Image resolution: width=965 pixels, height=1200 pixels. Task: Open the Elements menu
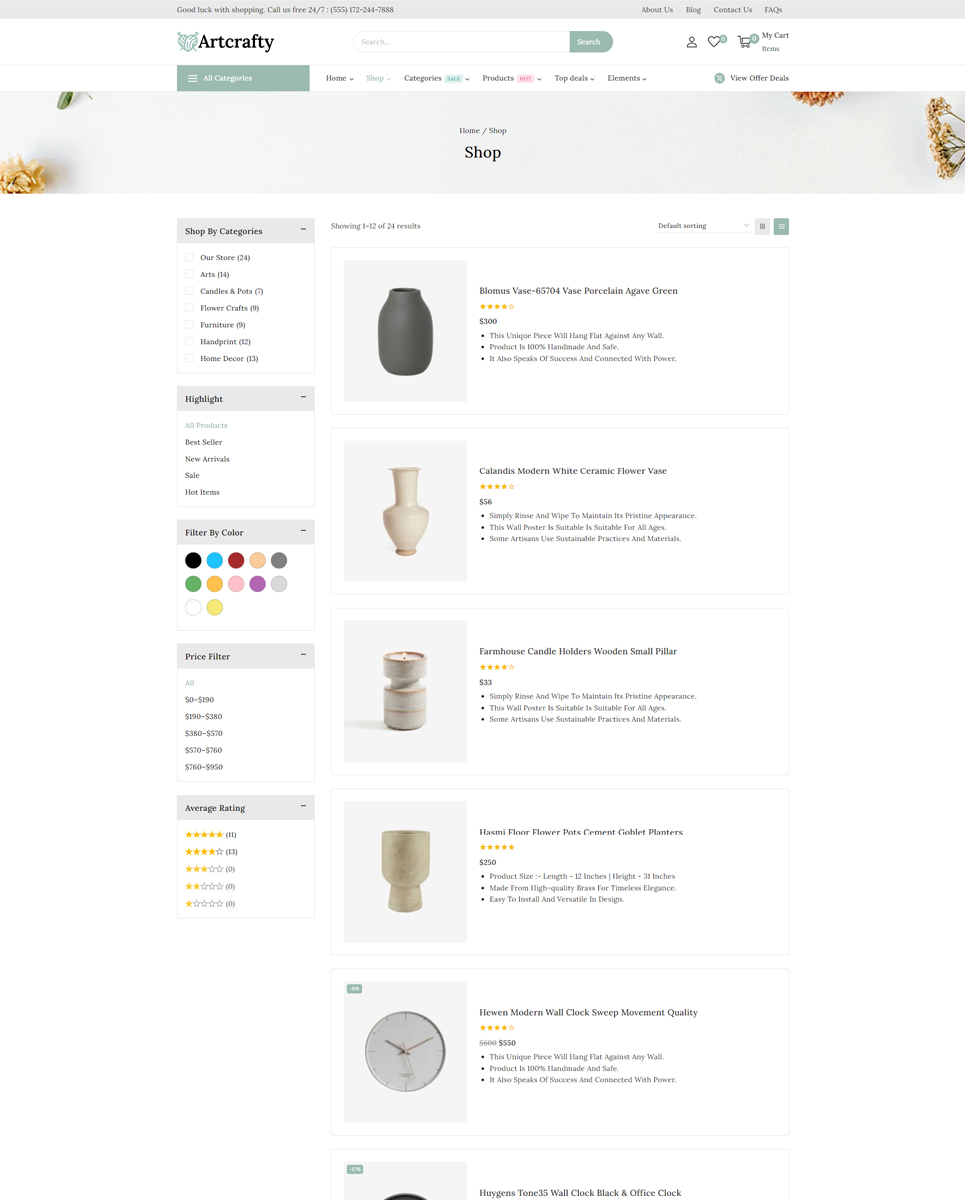(626, 78)
